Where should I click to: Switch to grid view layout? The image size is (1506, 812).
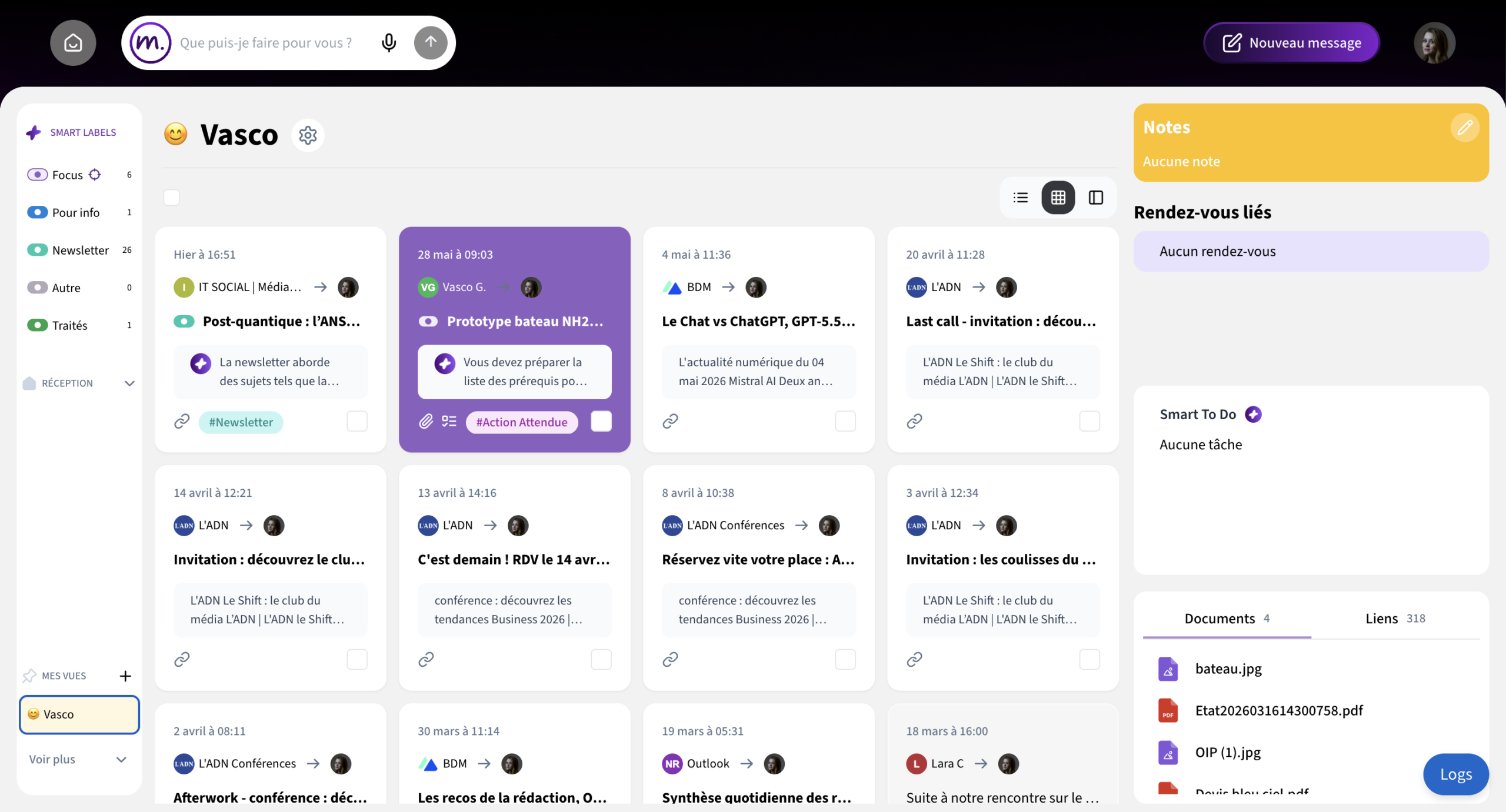pyautogui.click(x=1058, y=198)
